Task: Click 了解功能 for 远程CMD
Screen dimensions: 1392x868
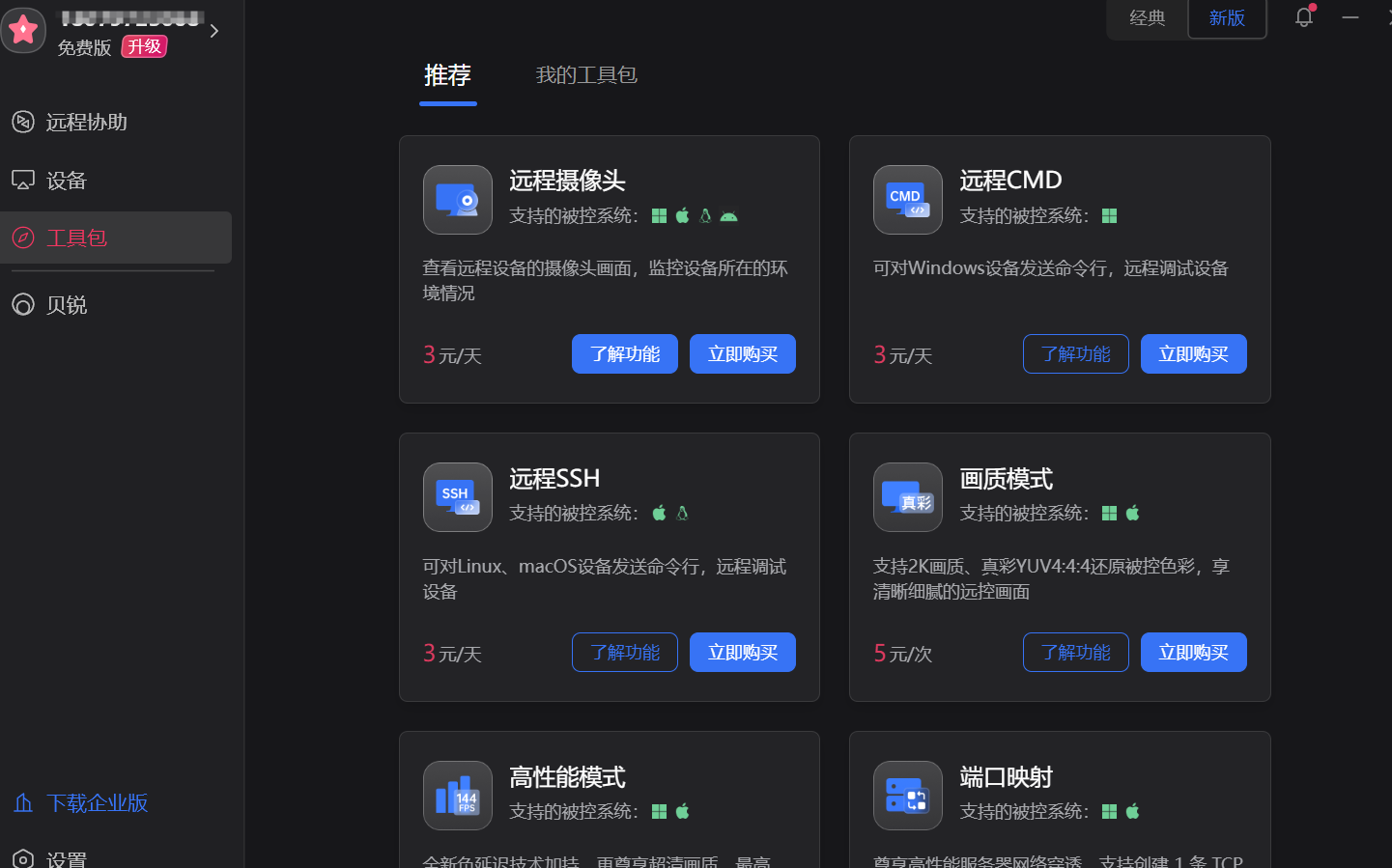Action: click(x=1076, y=354)
